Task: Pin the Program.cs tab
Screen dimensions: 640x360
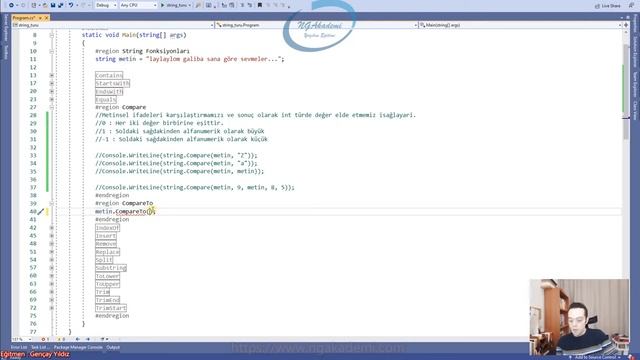Action: click(x=40, y=18)
